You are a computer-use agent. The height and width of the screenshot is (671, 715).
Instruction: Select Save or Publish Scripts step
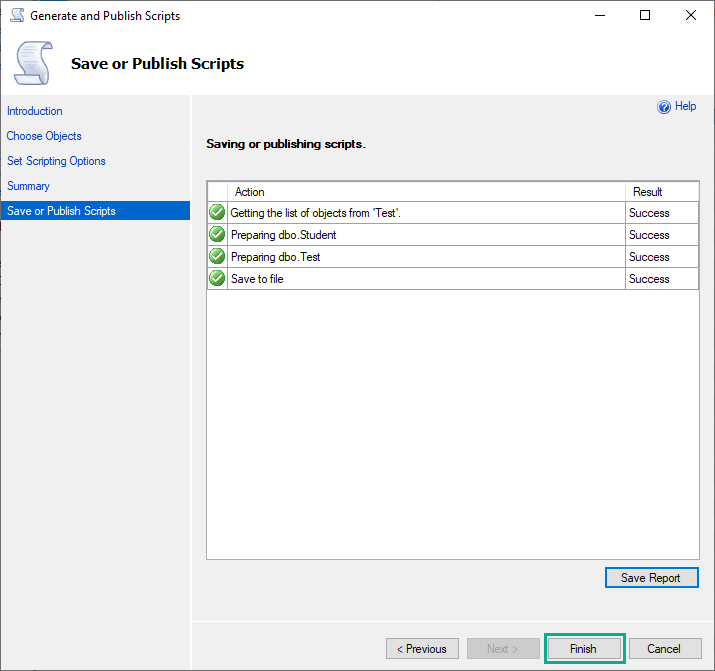coord(61,211)
